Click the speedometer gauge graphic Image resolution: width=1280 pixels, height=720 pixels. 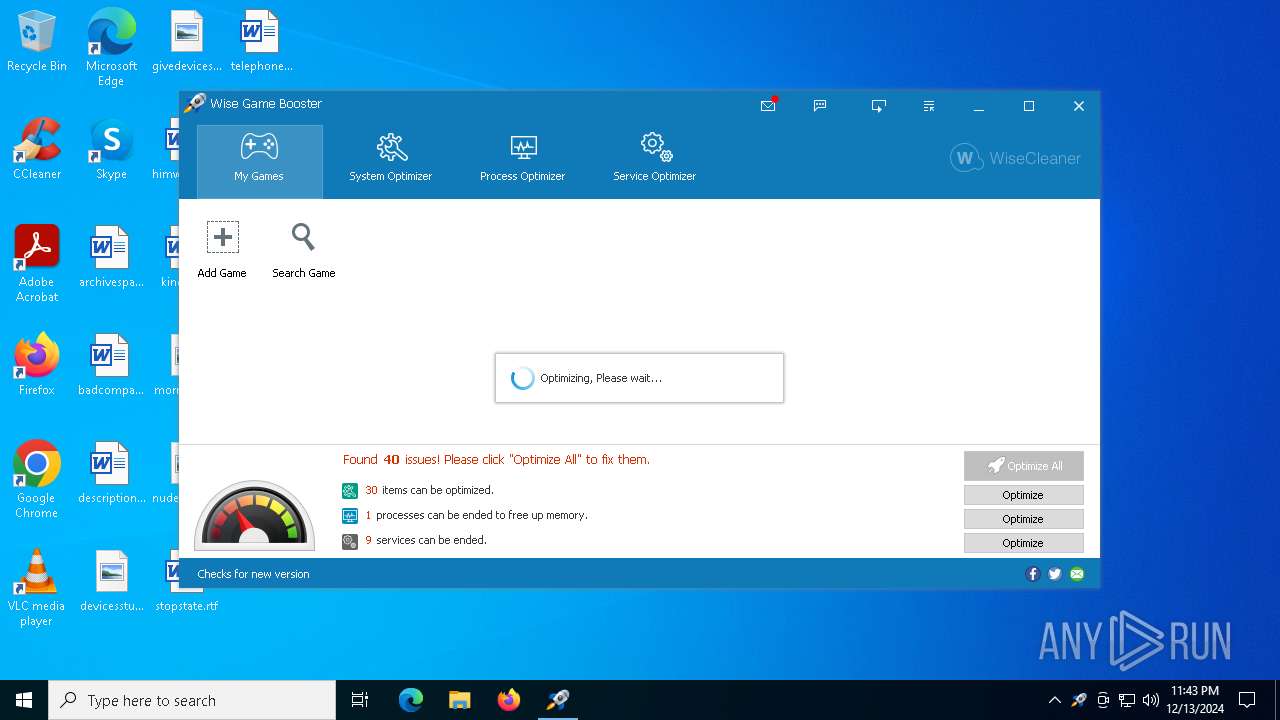tap(254, 515)
